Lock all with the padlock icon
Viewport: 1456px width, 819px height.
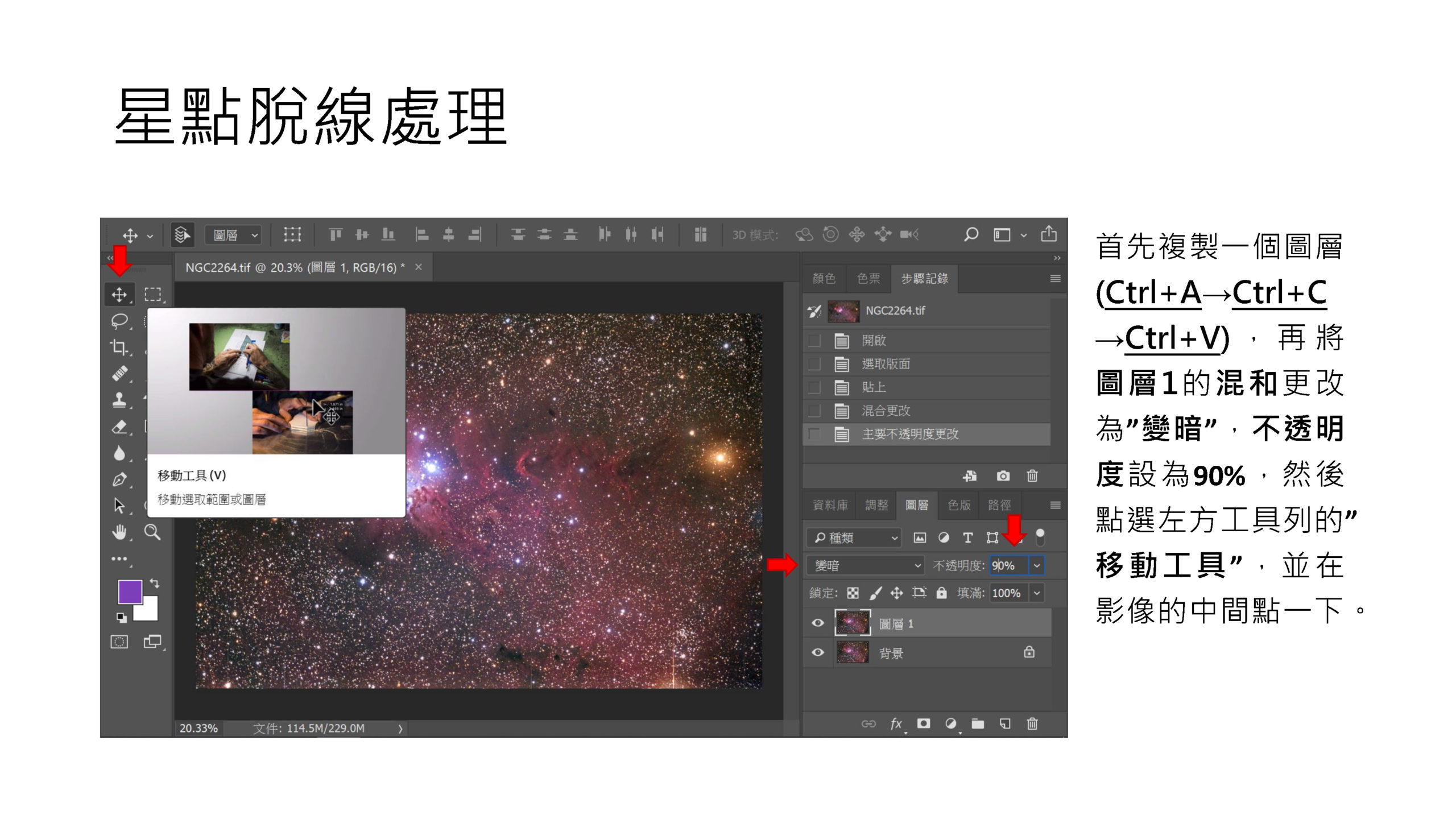(942, 593)
